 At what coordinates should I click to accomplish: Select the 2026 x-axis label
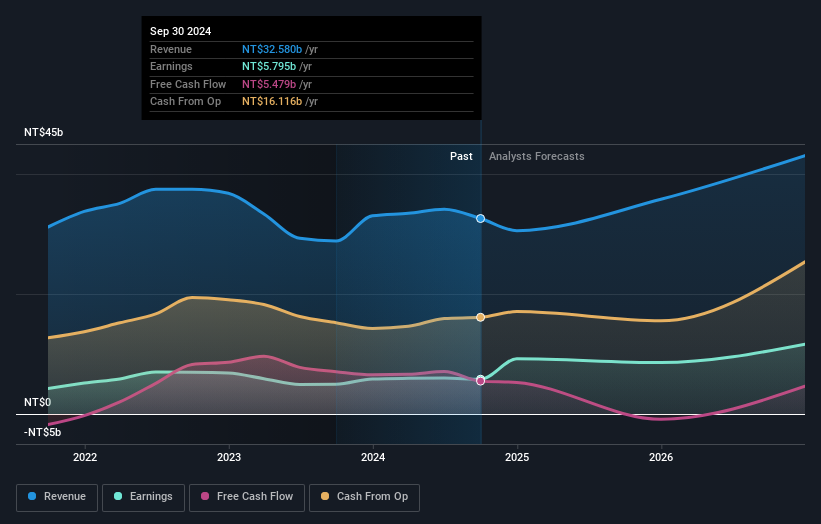coord(661,457)
